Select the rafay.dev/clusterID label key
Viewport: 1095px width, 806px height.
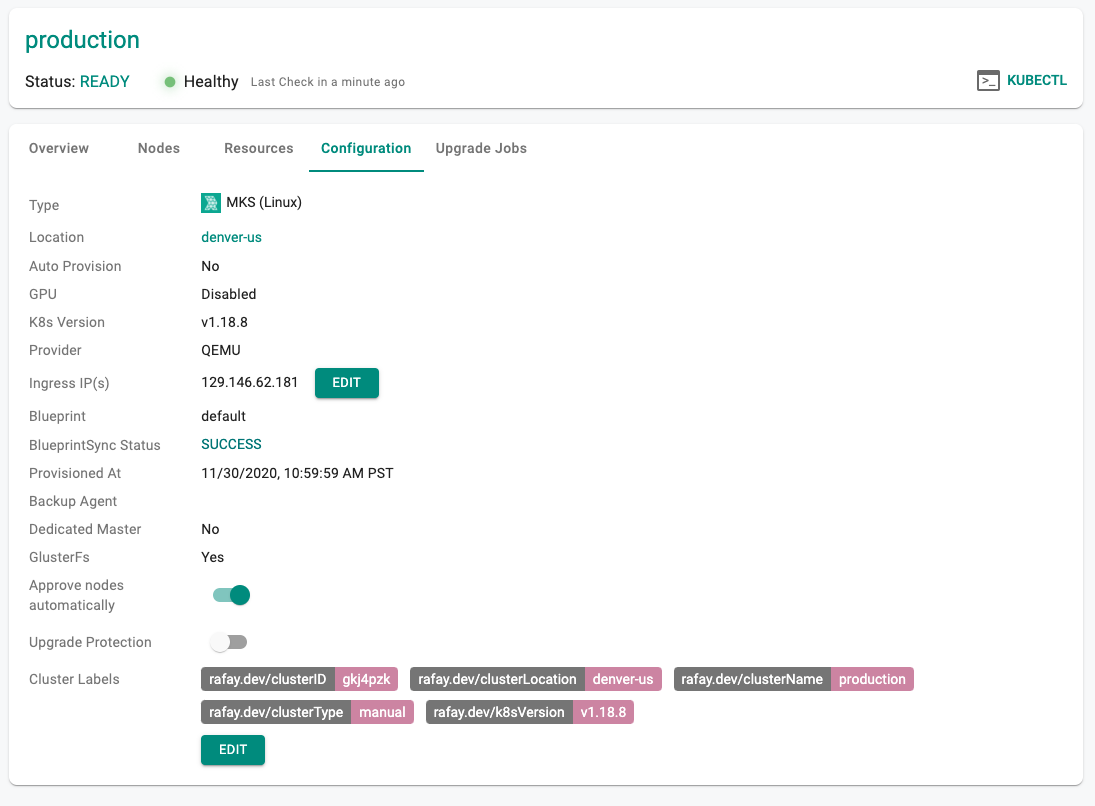pyautogui.click(x=267, y=679)
